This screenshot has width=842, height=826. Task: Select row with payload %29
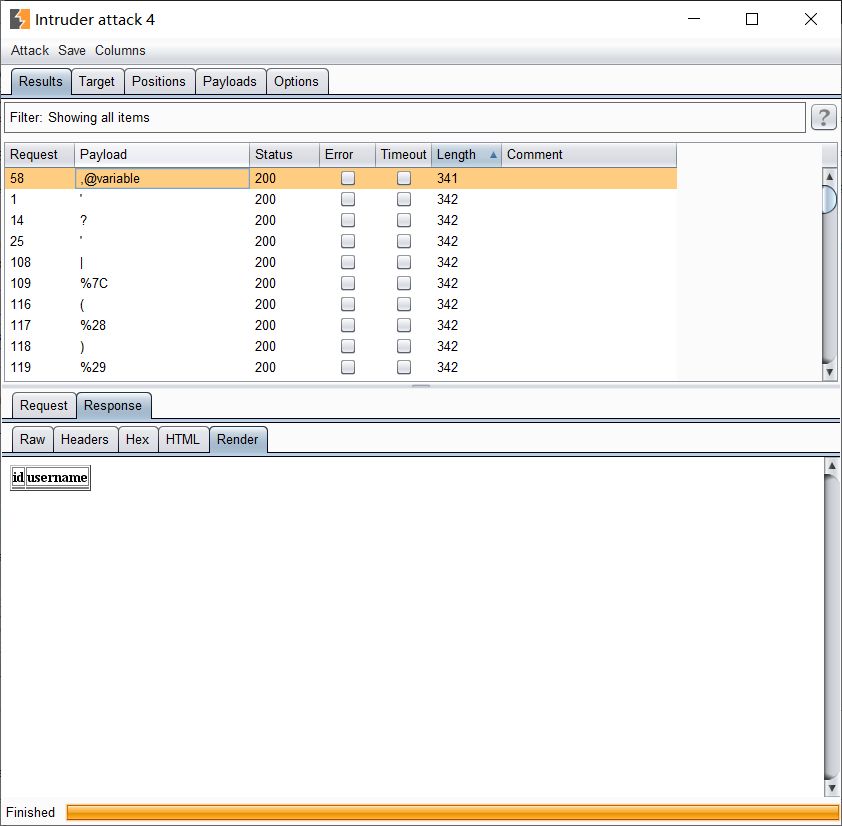[x=340, y=367]
